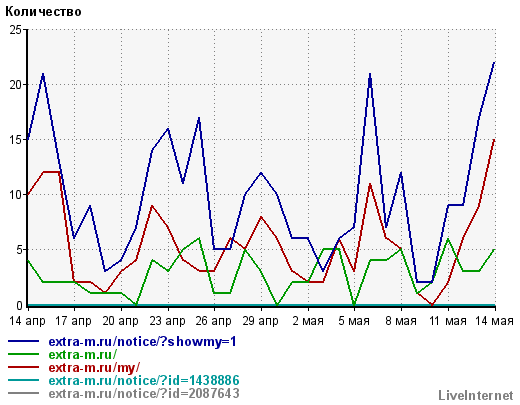
Task: Click the blue line color swatch in legend
Action: coord(23,341)
